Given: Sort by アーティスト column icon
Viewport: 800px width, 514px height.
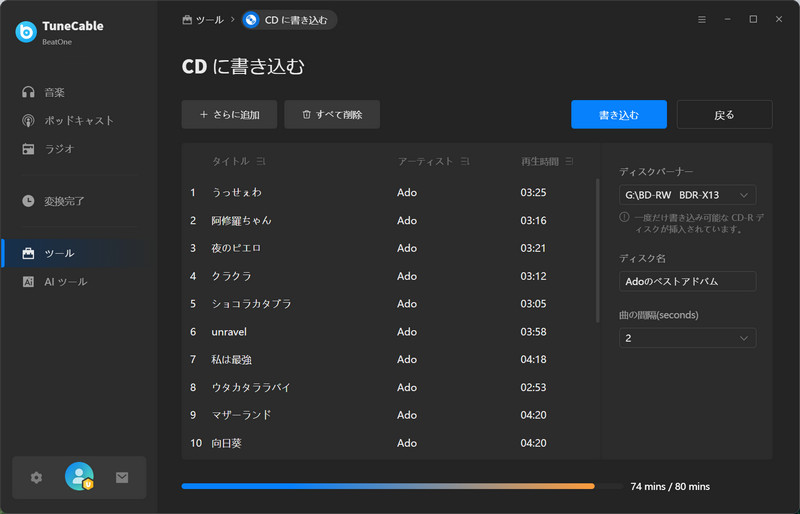Looking at the screenshot, I should tap(465, 161).
